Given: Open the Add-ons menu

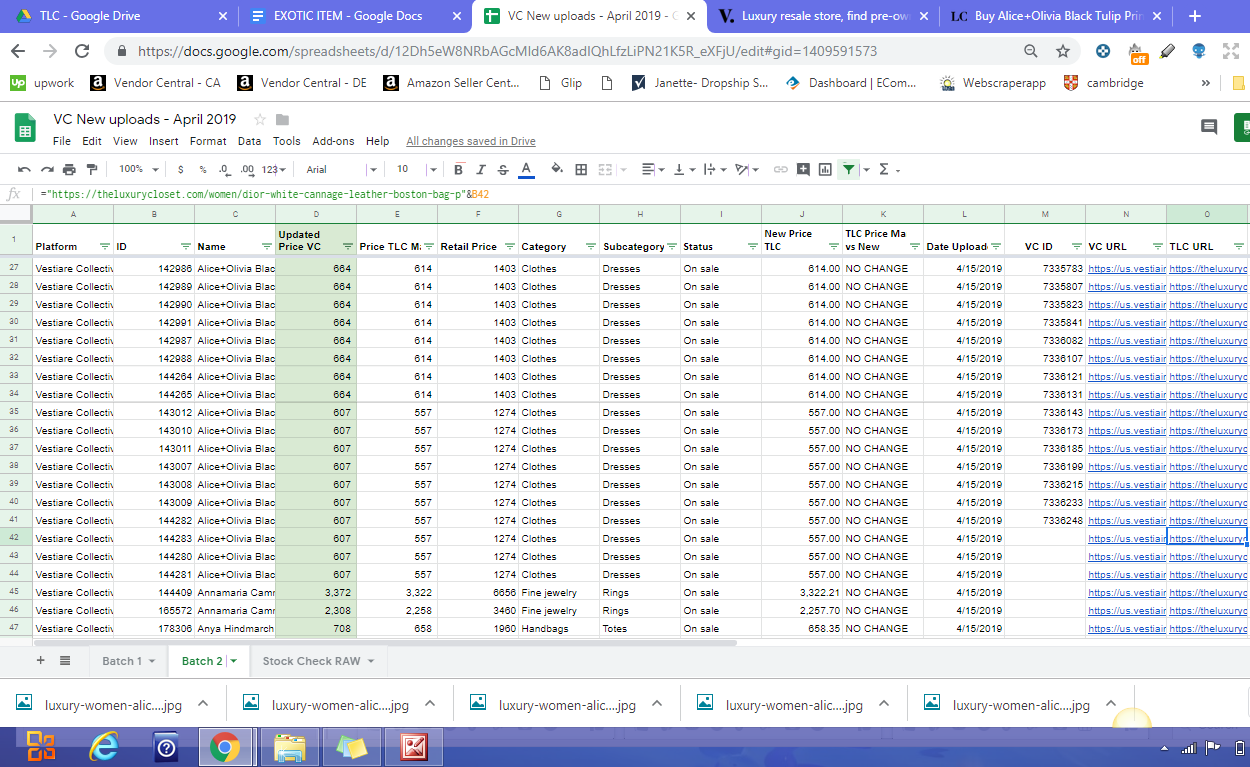Looking at the screenshot, I should [x=333, y=141].
